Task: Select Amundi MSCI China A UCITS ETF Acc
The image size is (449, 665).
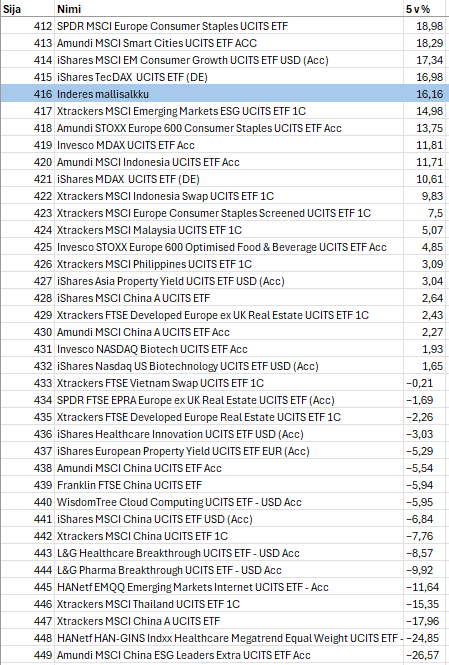Action: [229, 332]
